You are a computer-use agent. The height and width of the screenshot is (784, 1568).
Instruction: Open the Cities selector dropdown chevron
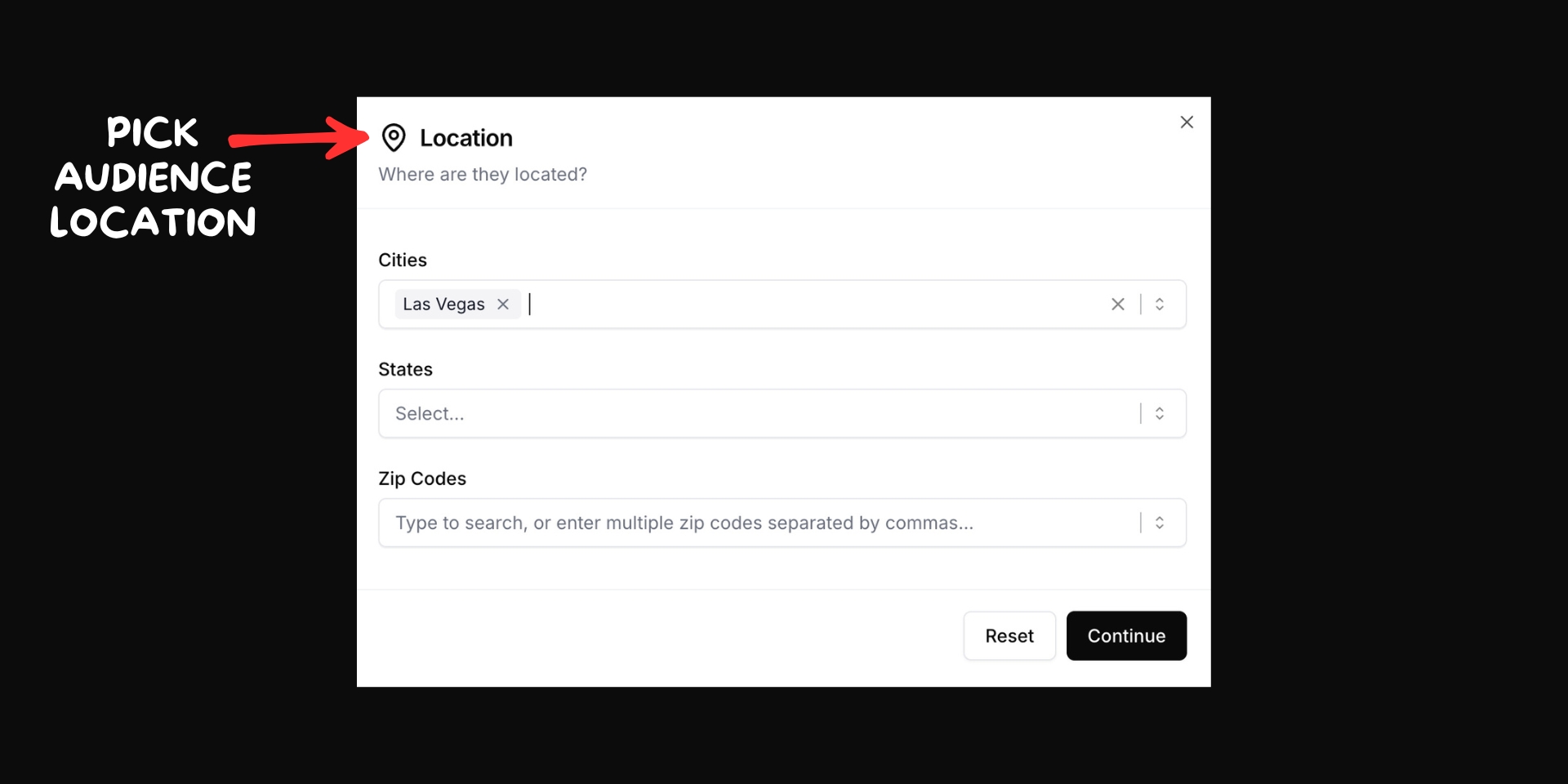(1160, 304)
